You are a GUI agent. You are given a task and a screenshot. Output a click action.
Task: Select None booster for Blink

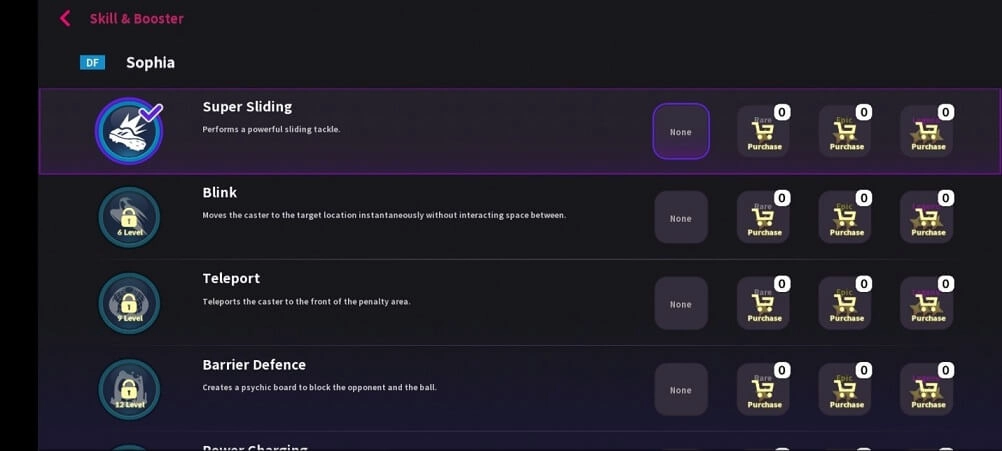click(681, 218)
